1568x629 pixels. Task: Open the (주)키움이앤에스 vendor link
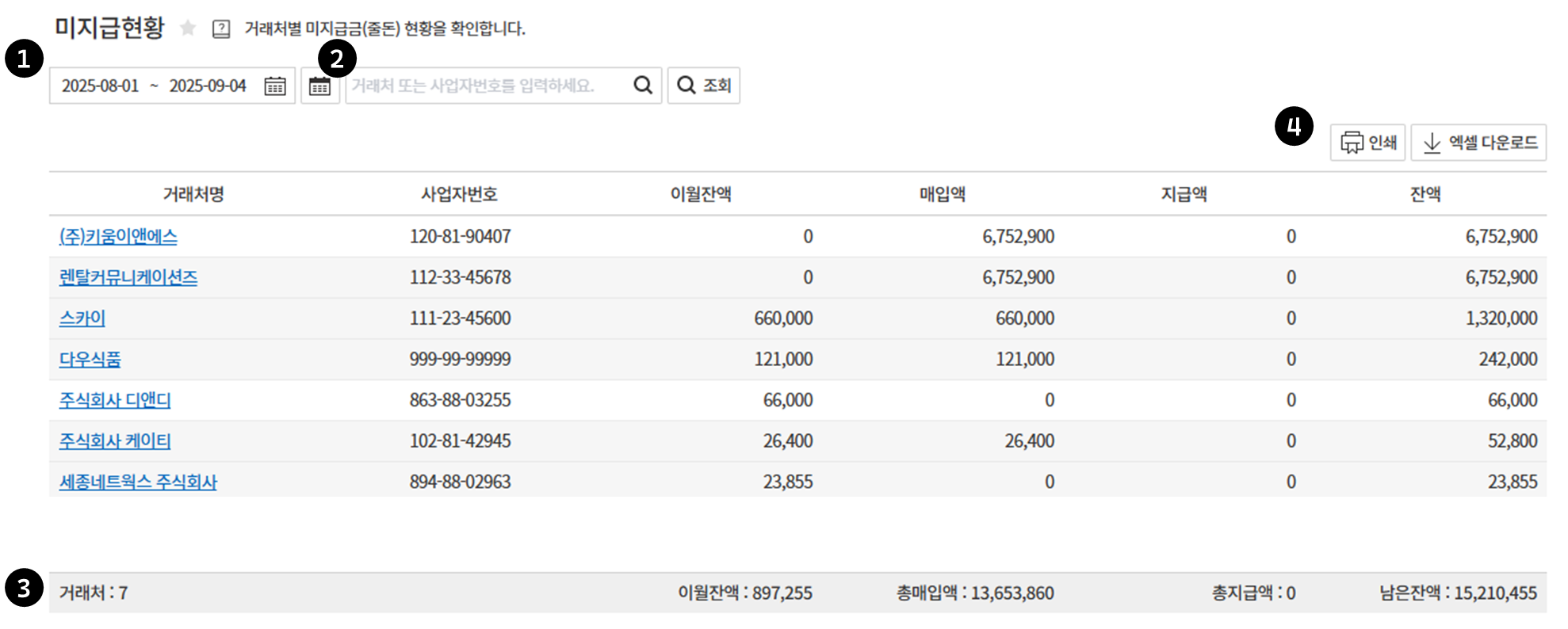coord(118,236)
